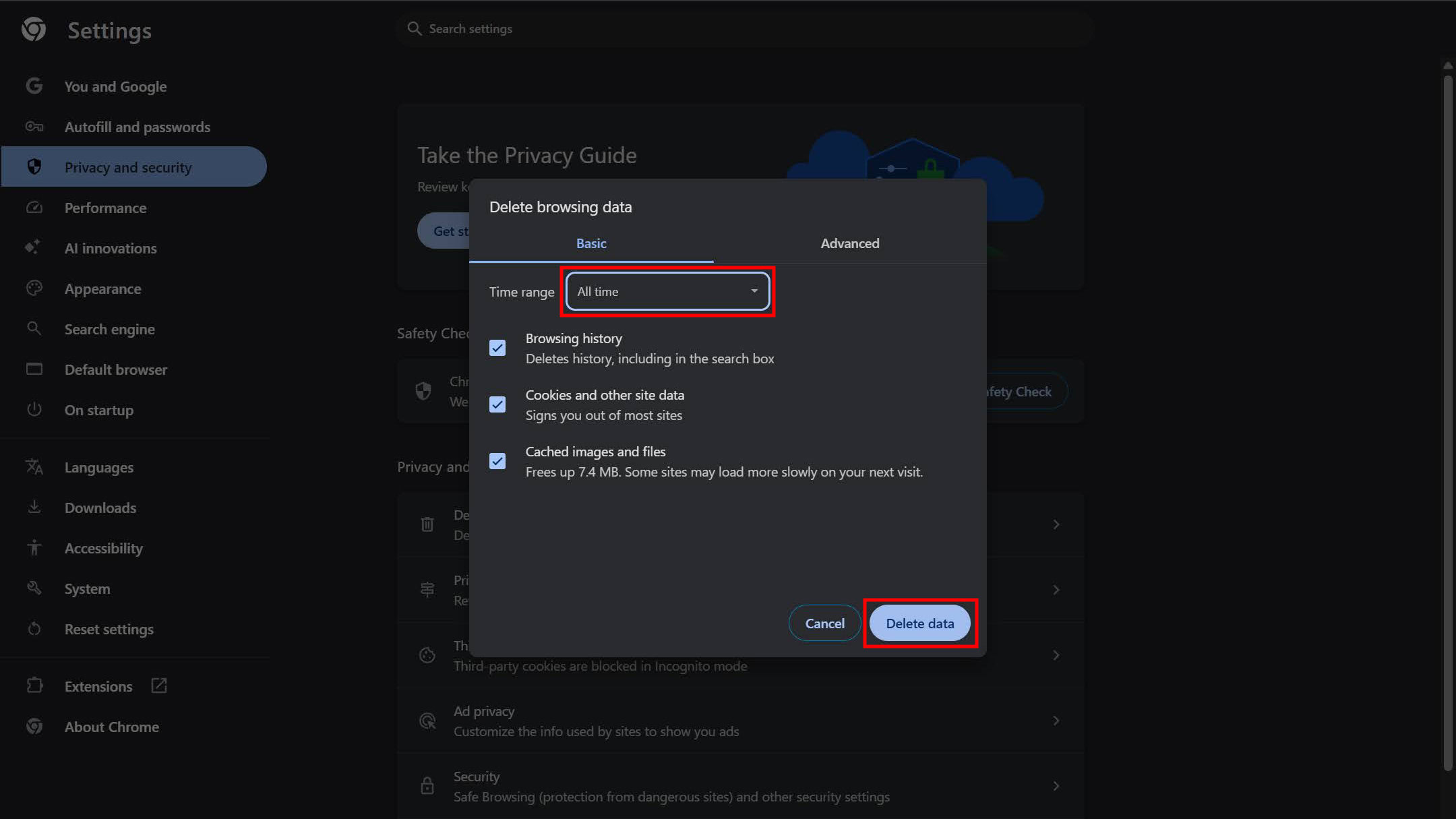Viewport: 1456px width, 819px height.
Task: Click the Extensions puzzle piece icon
Action: click(x=34, y=686)
